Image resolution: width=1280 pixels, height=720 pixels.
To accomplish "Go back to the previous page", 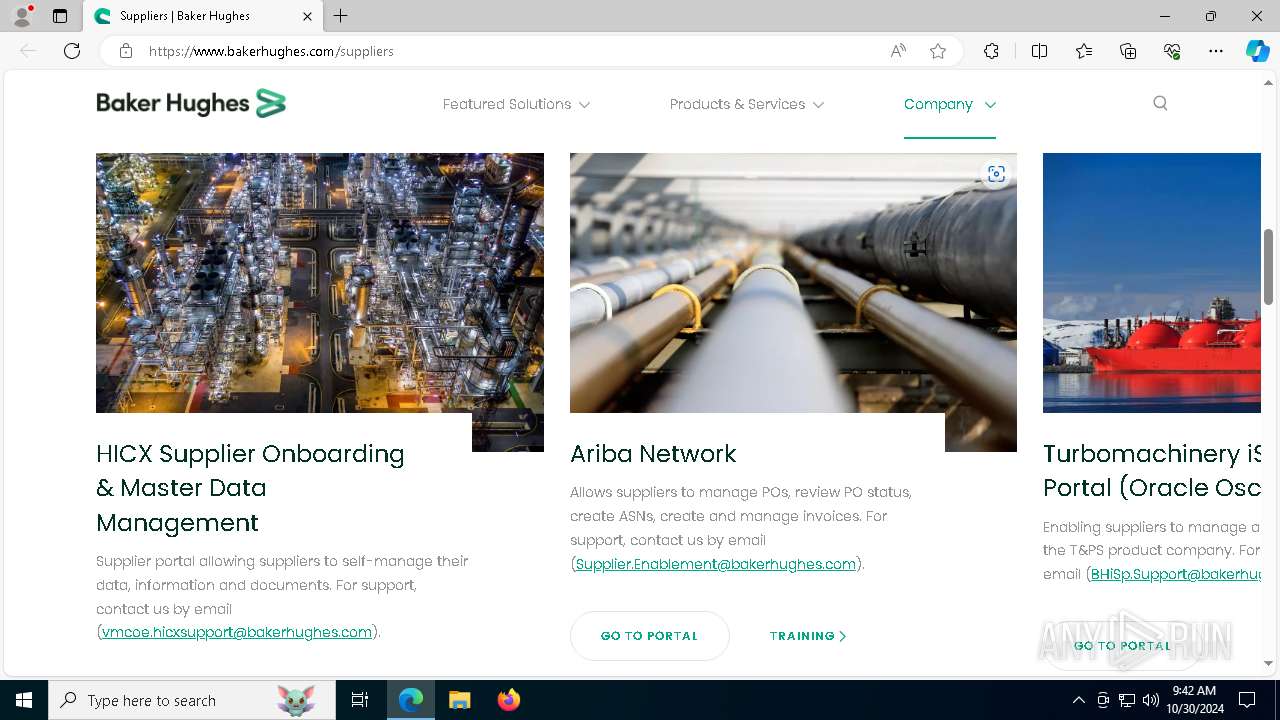I will pyautogui.click(x=28, y=51).
